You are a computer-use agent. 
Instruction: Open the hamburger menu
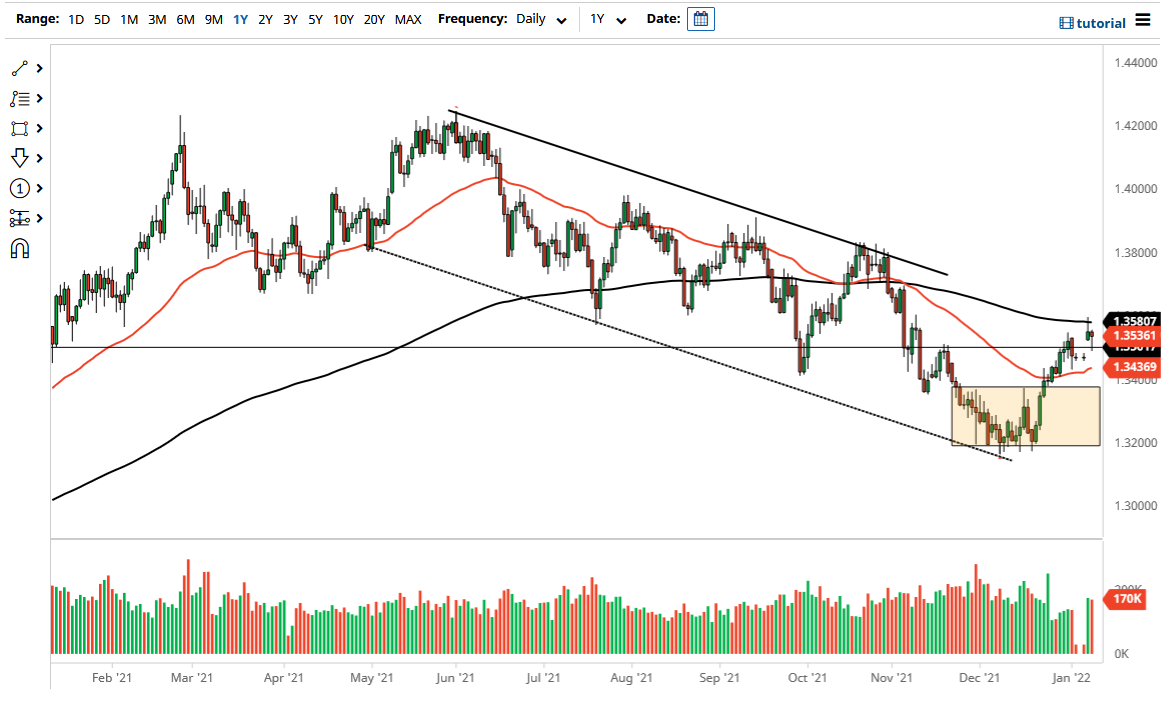[1144, 18]
